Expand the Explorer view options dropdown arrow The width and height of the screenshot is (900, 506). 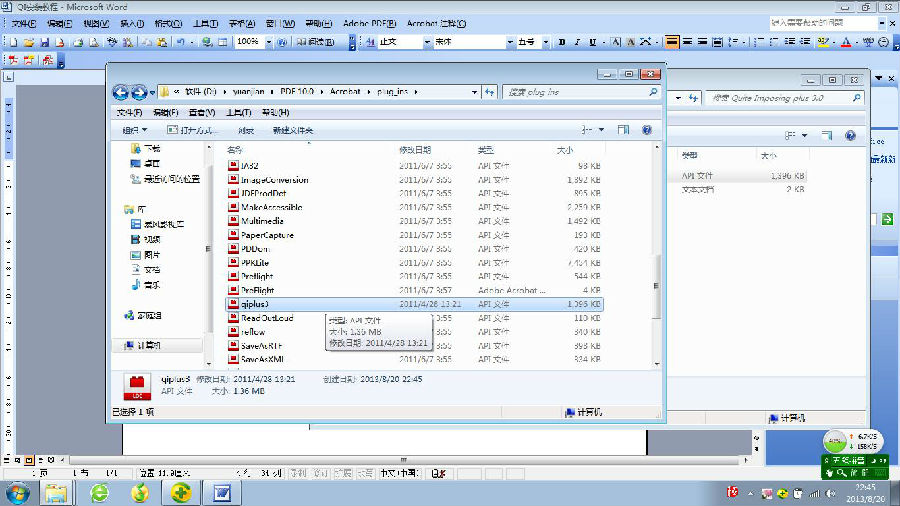[601, 130]
